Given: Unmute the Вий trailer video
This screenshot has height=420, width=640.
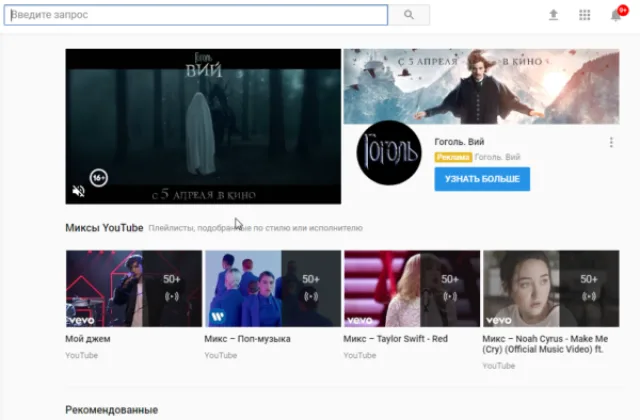Looking at the screenshot, I should (78, 191).
